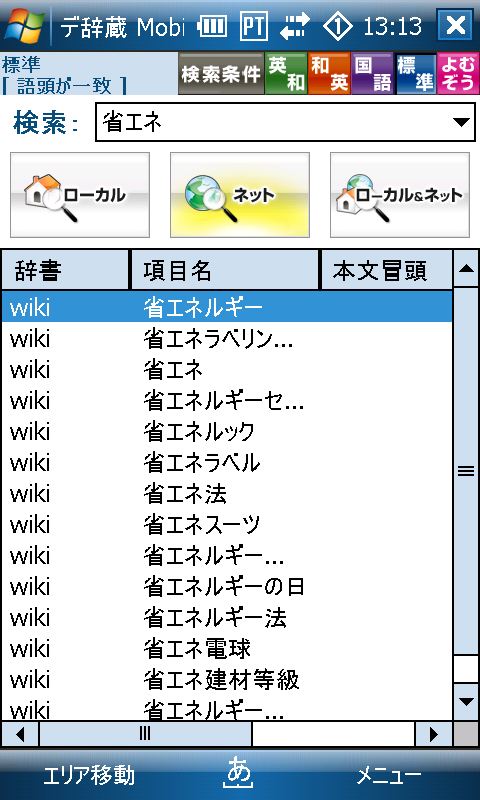
Task: Open 検索条件 search conditions
Action: point(221,73)
